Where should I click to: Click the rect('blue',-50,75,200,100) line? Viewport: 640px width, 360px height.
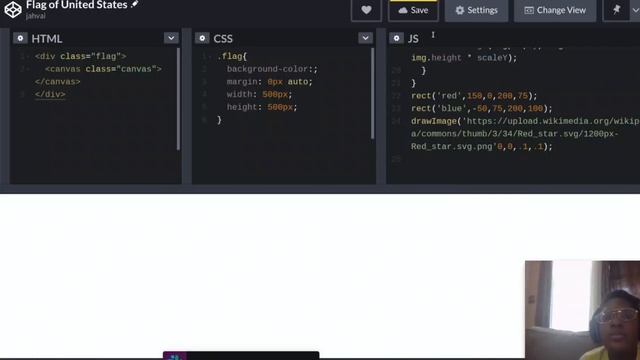pos(481,109)
